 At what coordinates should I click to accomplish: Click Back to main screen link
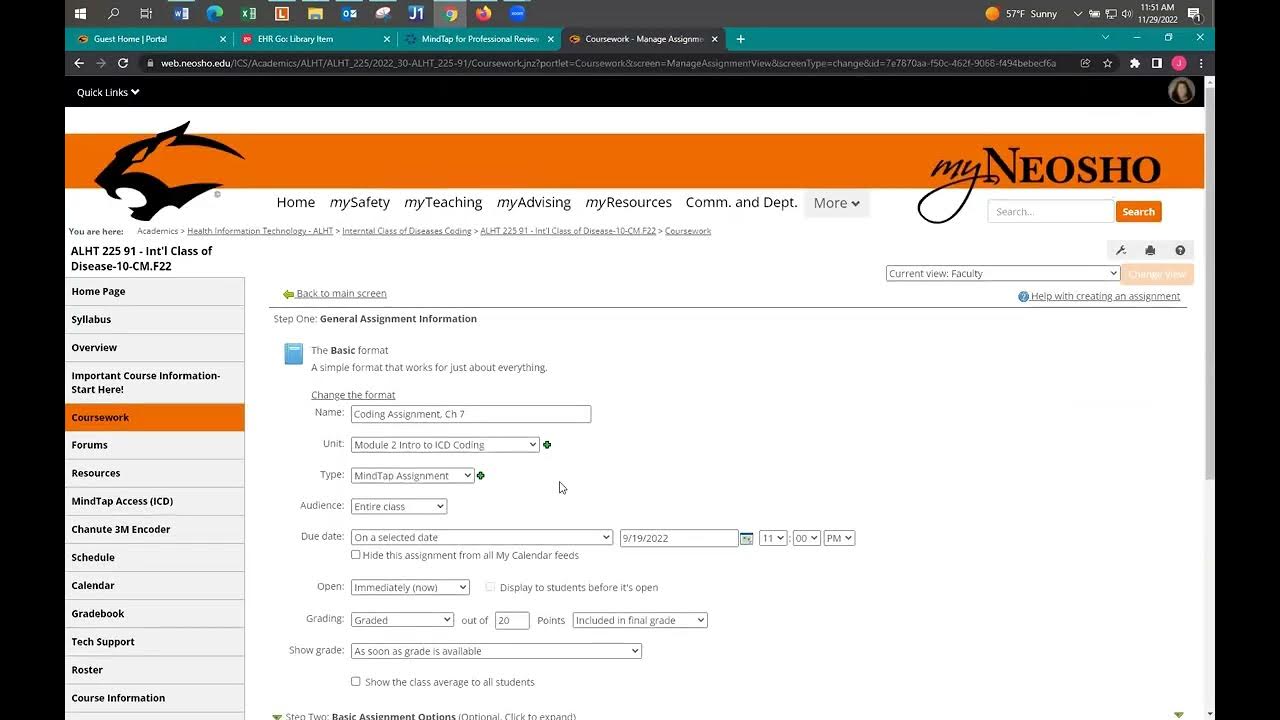(341, 294)
